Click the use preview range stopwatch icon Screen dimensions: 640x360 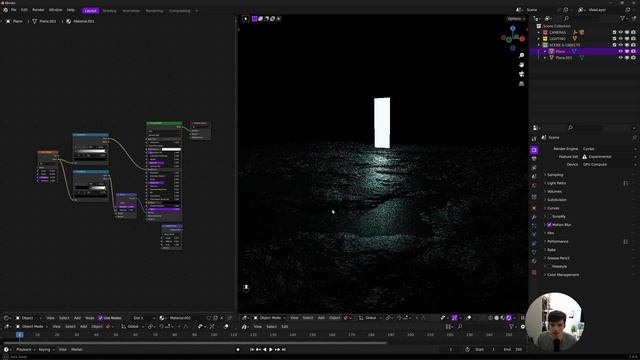click(x=467, y=349)
